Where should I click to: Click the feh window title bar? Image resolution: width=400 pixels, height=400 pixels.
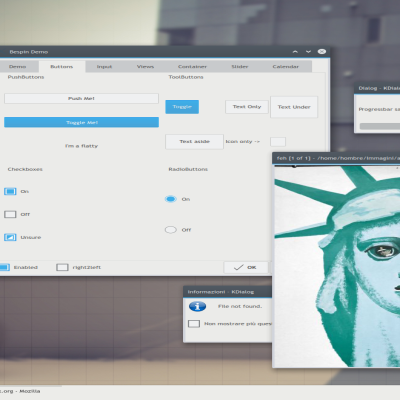click(x=336, y=158)
